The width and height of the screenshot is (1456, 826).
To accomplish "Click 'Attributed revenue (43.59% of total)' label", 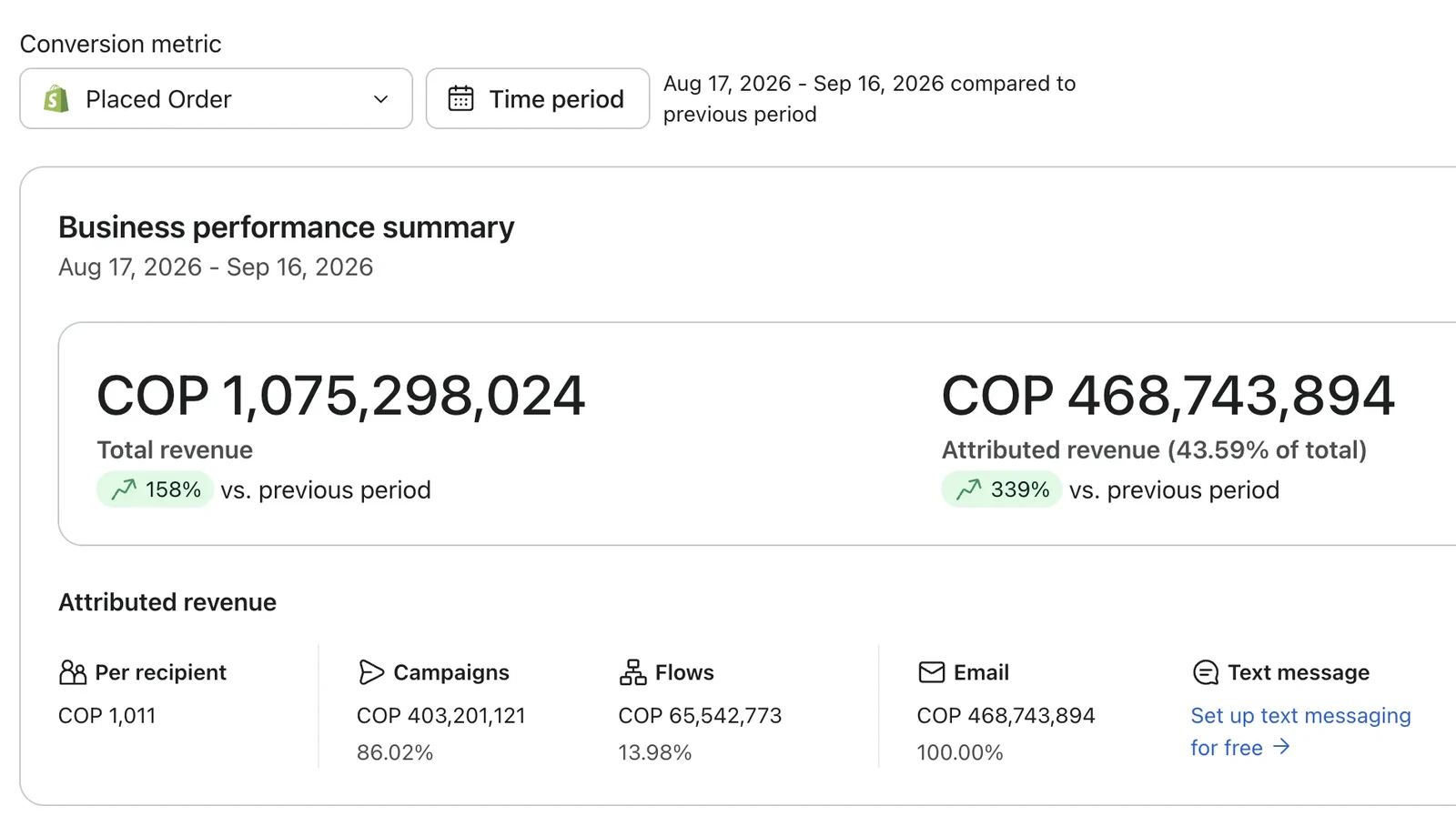I will coord(1154,449).
